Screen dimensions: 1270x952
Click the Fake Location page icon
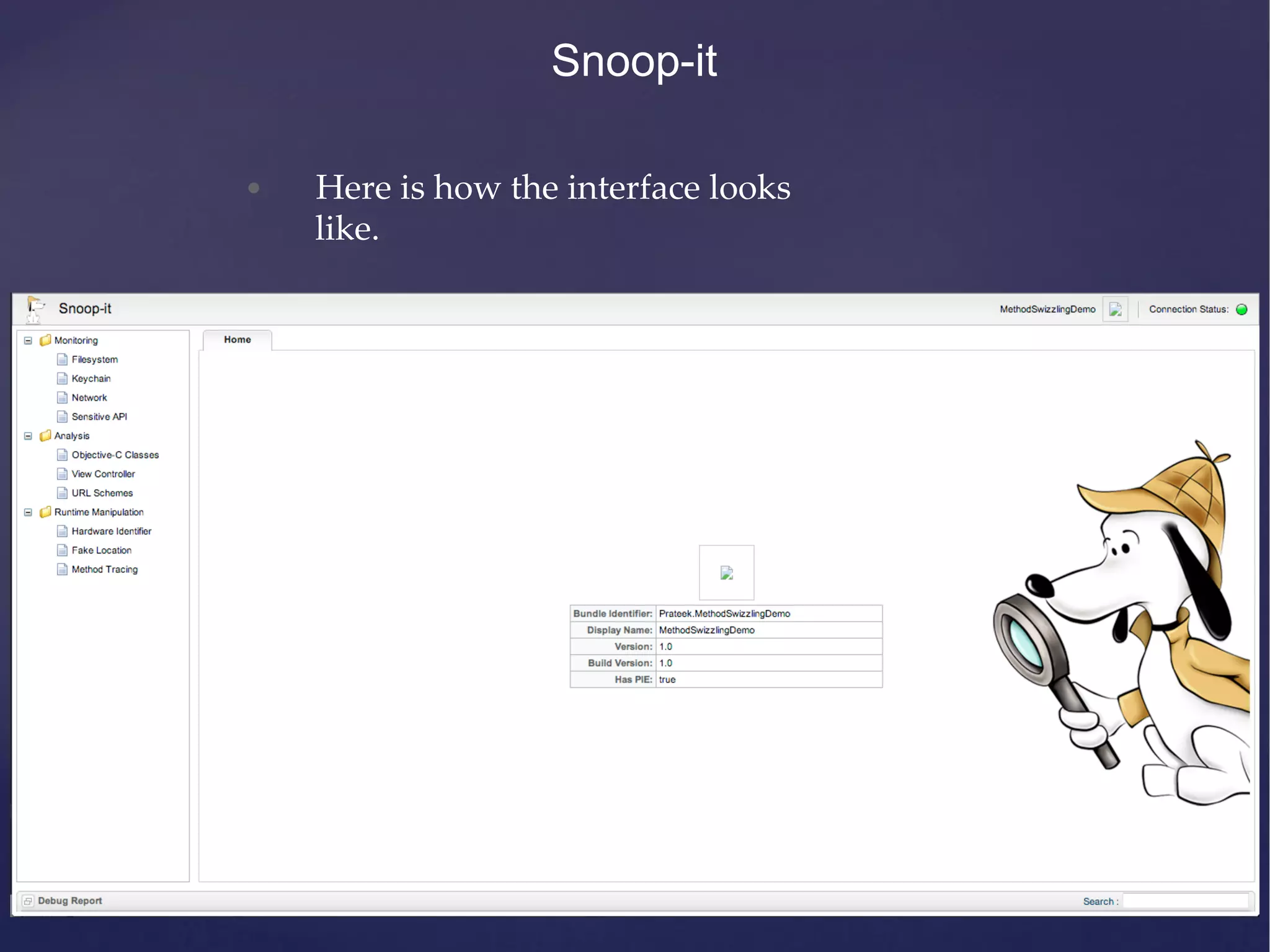pos(62,550)
